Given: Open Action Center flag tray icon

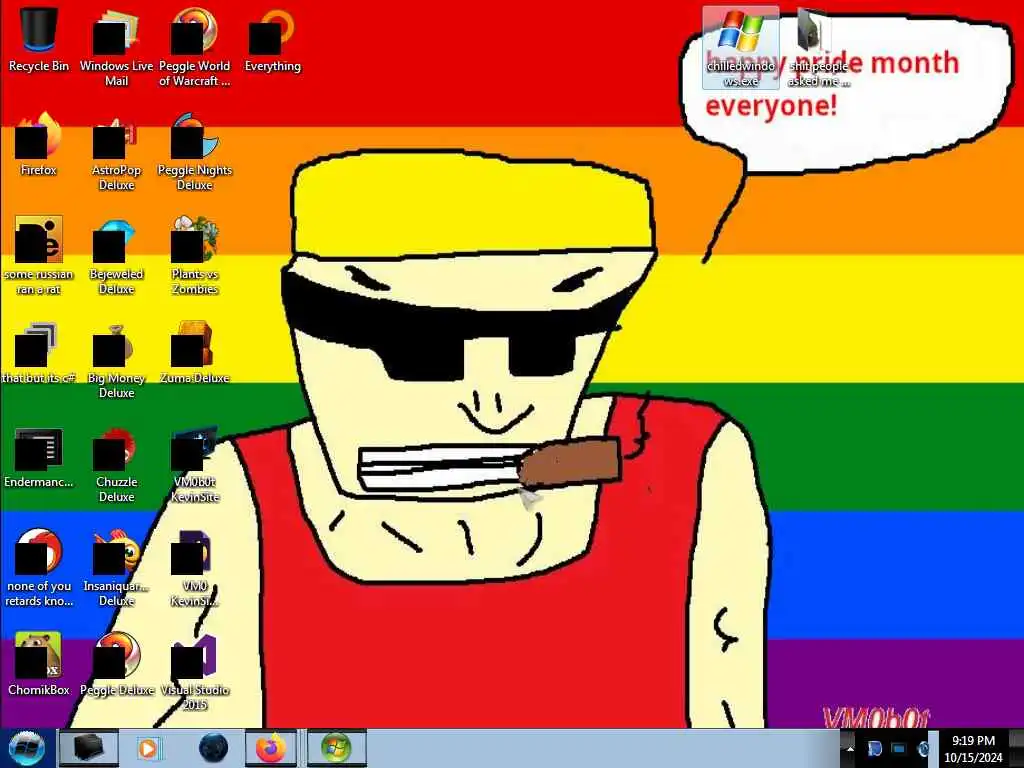Looking at the screenshot, I should [x=874, y=748].
